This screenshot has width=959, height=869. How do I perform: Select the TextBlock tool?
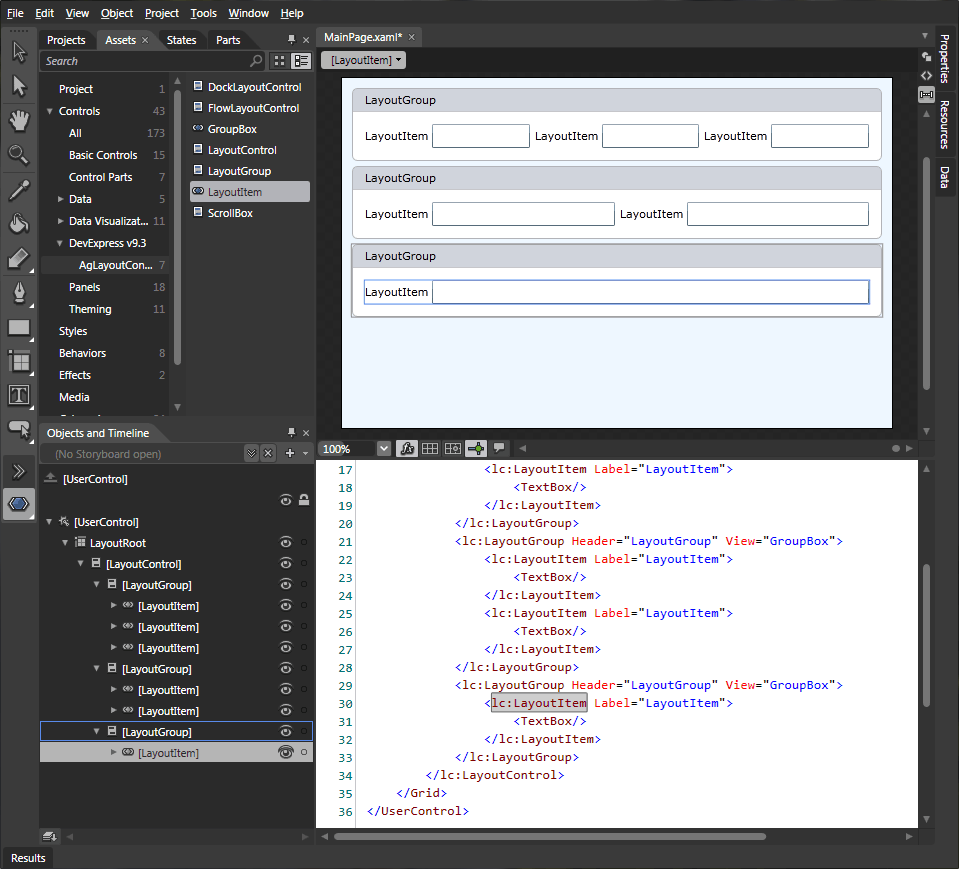(19, 395)
